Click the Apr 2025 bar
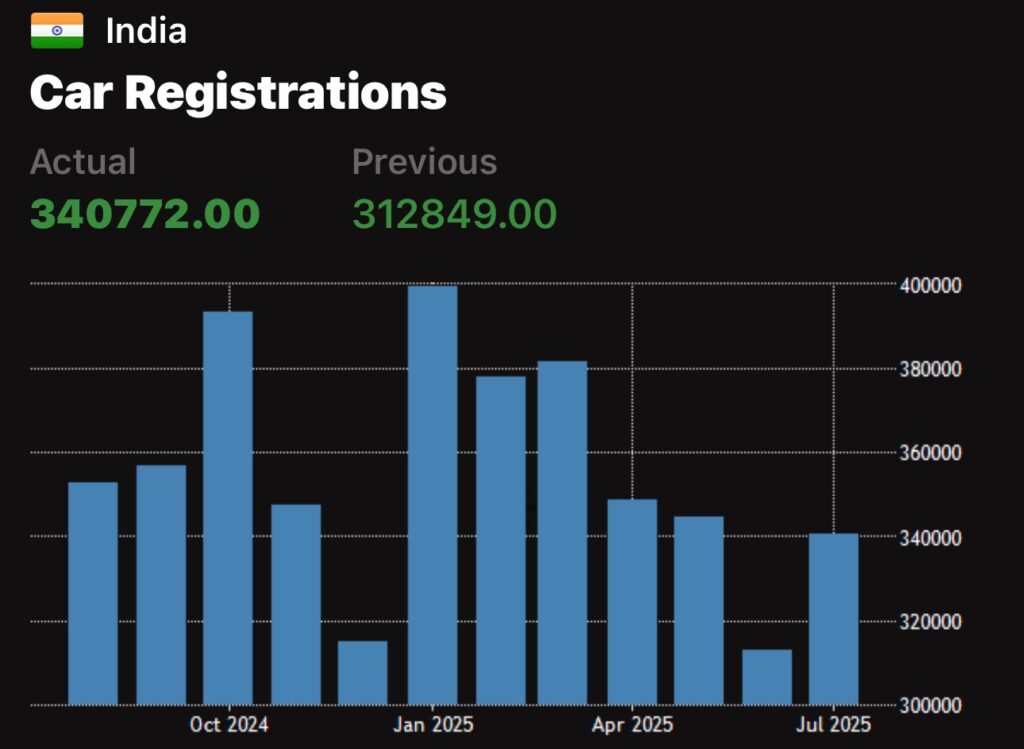Viewport: 1024px width, 749px height. [x=632, y=602]
